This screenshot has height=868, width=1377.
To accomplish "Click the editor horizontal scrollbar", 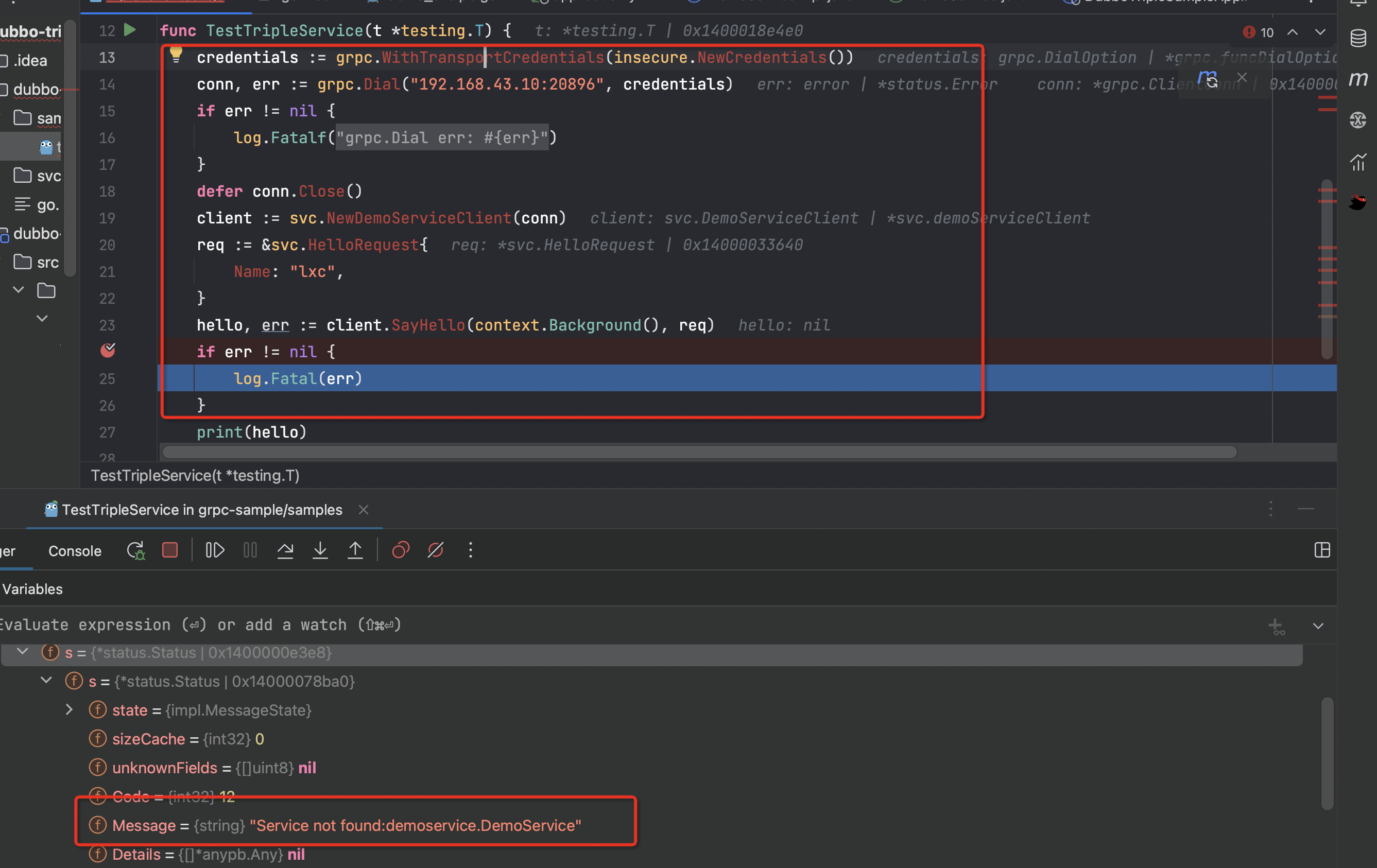I will (698, 453).
